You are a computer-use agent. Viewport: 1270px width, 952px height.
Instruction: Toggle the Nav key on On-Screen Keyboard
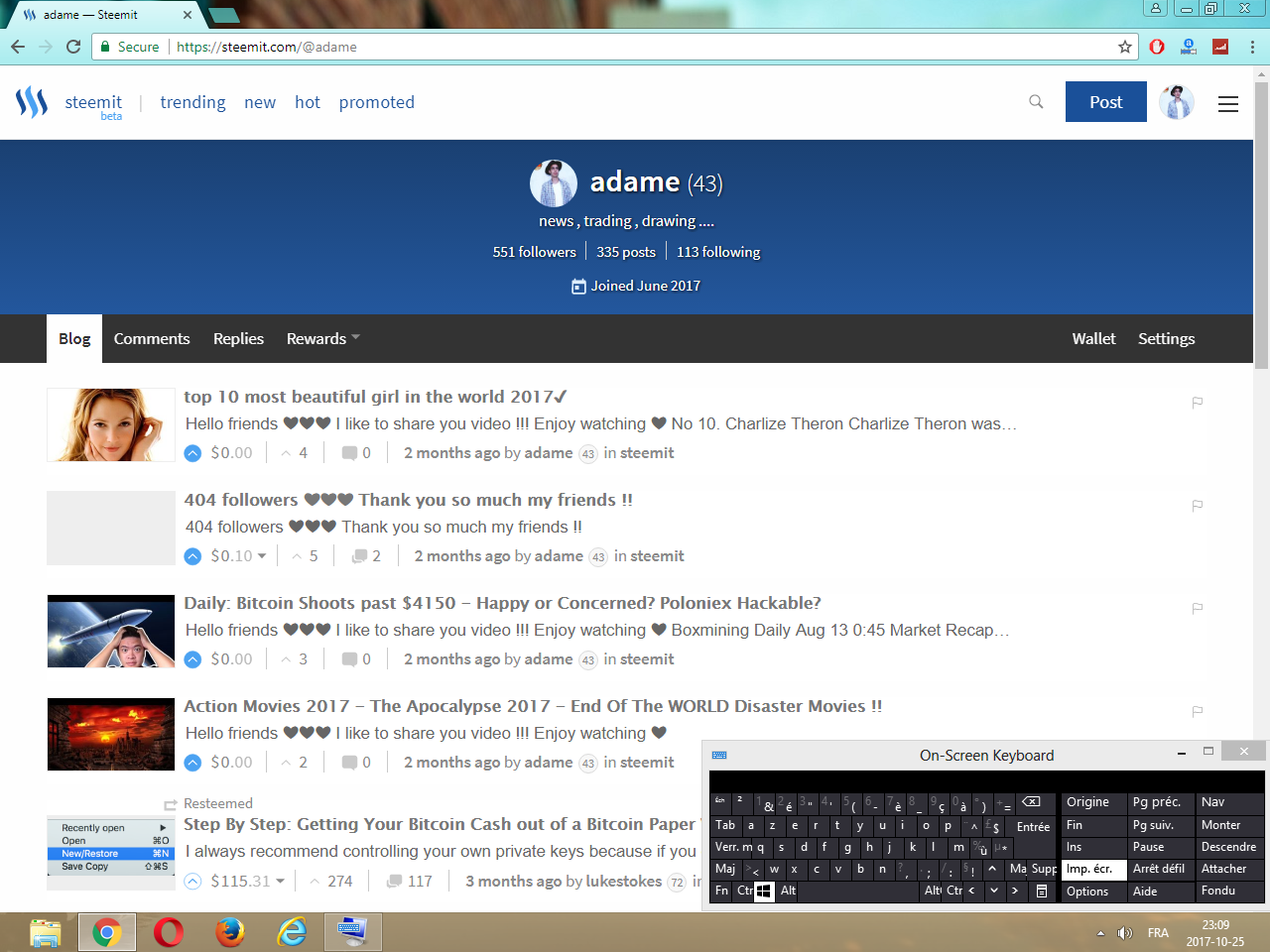pyautogui.click(x=1230, y=802)
